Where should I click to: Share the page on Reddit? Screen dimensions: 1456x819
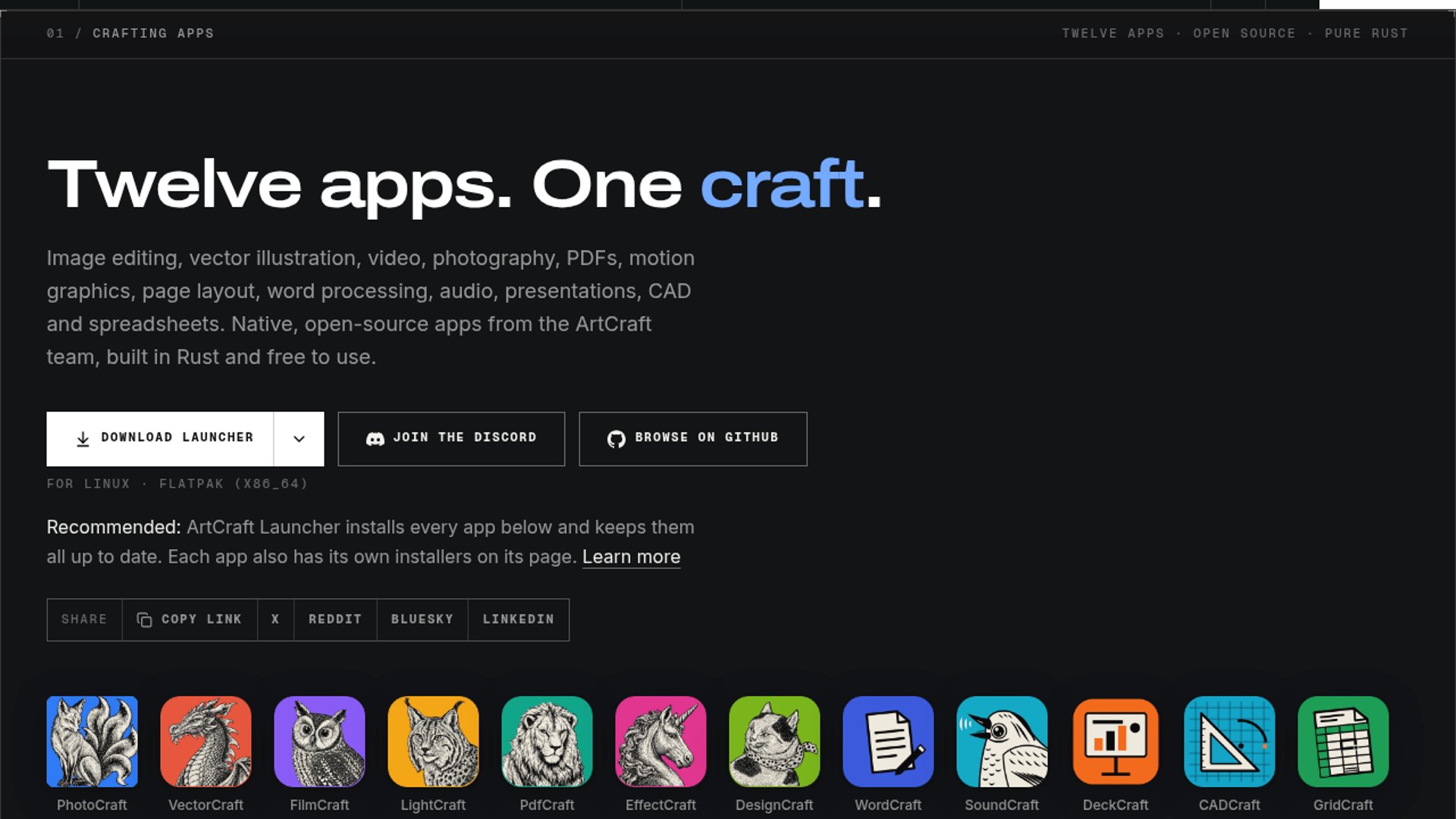(x=335, y=620)
